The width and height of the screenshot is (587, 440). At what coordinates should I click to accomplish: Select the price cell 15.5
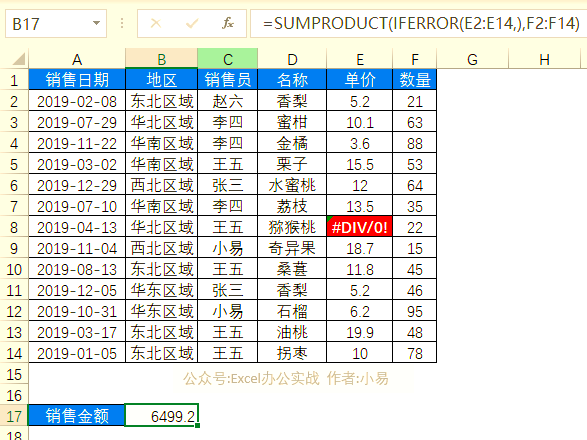pyautogui.click(x=360, y=163)
